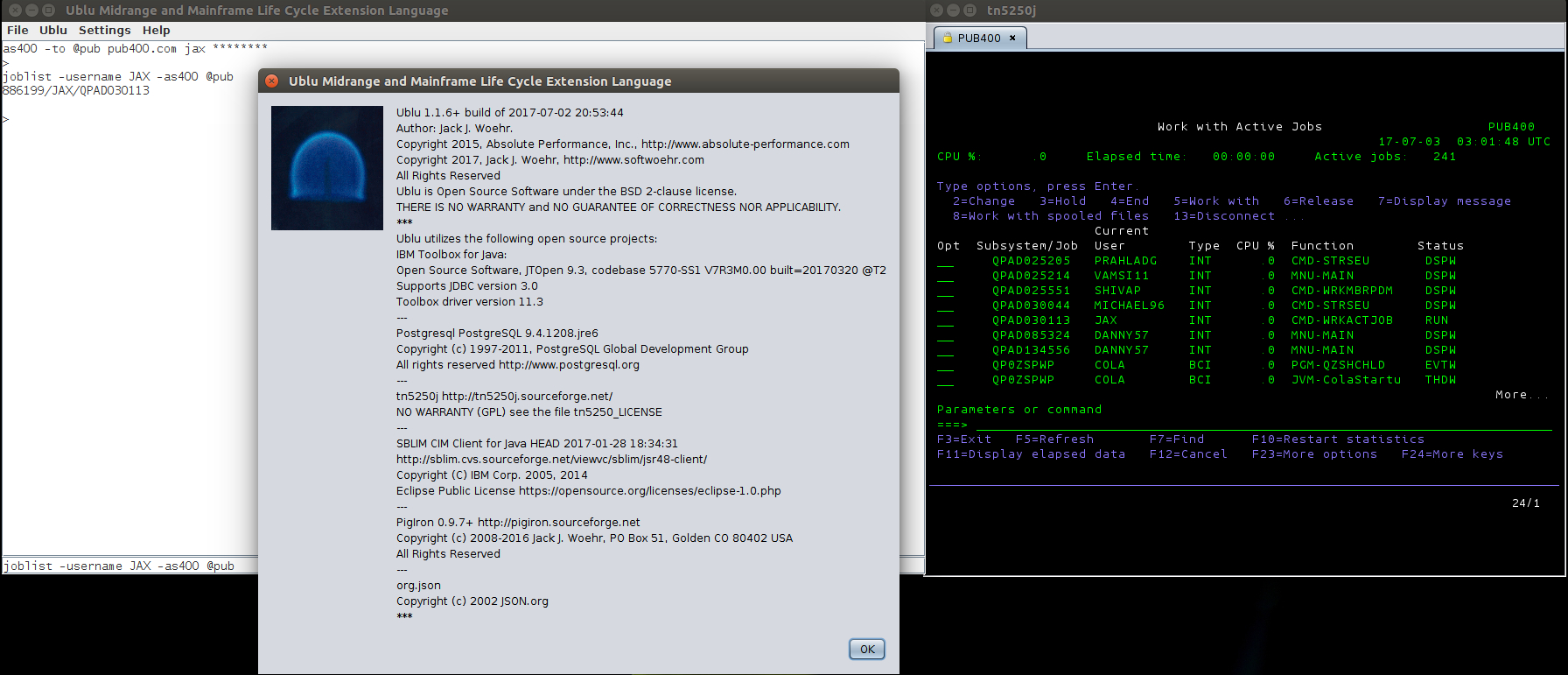Viewport: 1568px width, 675px height.
Task: Open the Settings menu in Ublu
Action: click(104, 30)
